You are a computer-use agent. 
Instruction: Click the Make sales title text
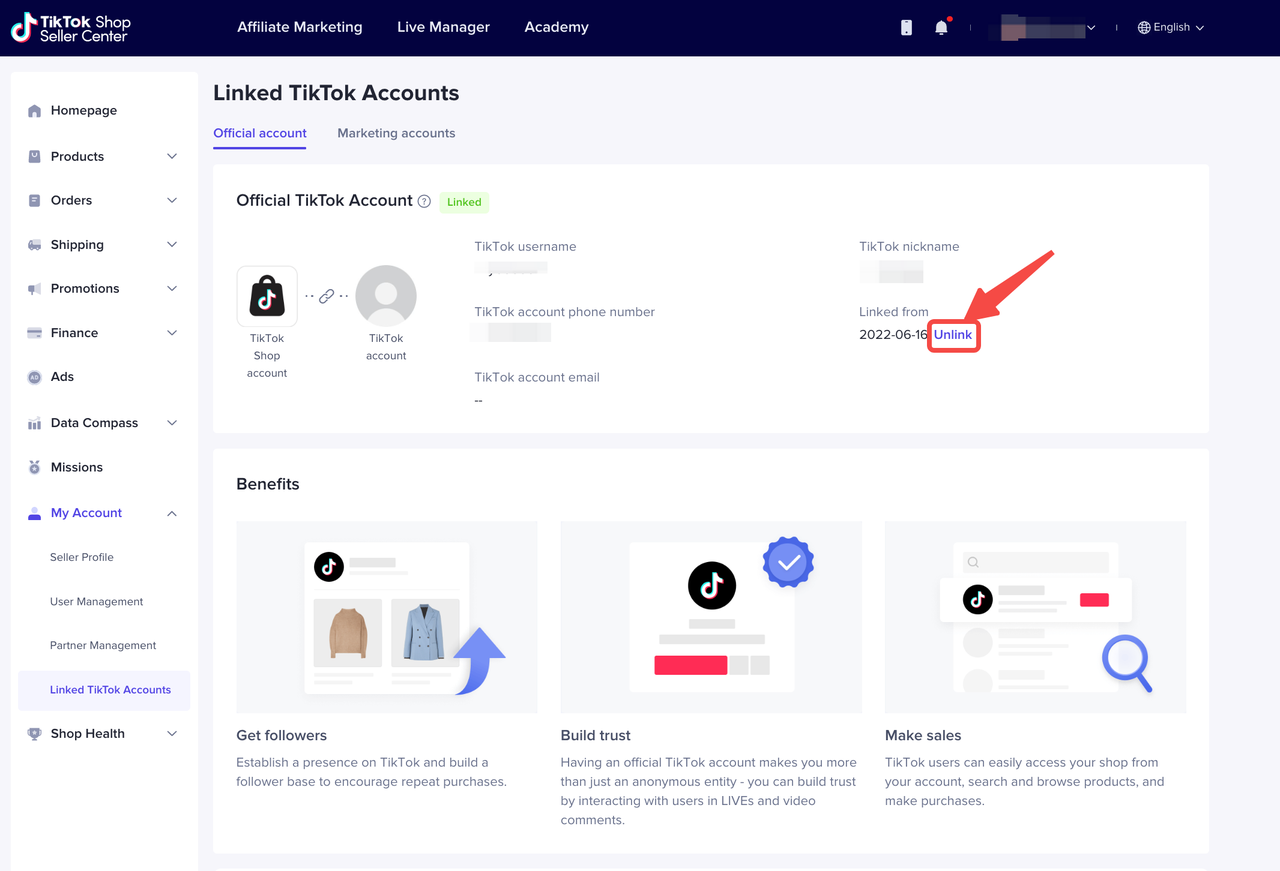[x=923, y=736]
